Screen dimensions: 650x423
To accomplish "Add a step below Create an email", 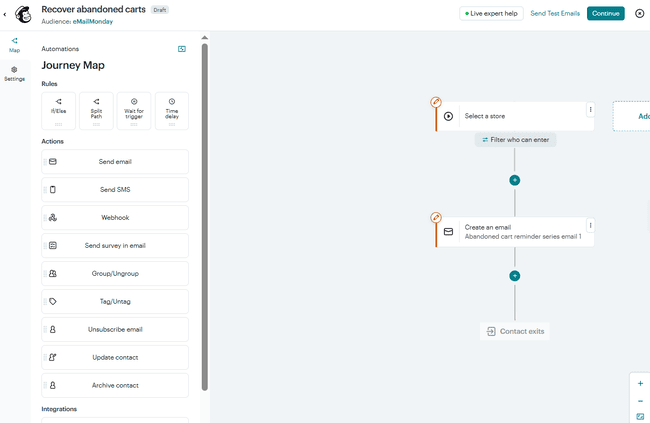I will pyautogui.click(x=515, y=275).
